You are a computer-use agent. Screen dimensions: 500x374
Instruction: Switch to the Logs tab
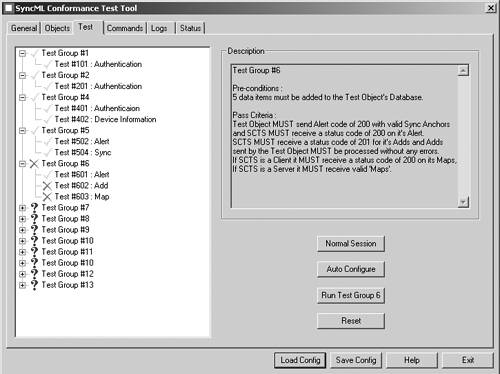click(x=160, y=28)
